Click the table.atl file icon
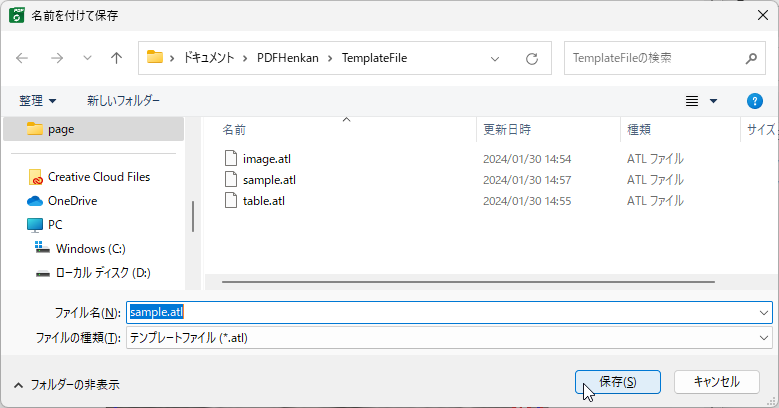 pos(231,200)
